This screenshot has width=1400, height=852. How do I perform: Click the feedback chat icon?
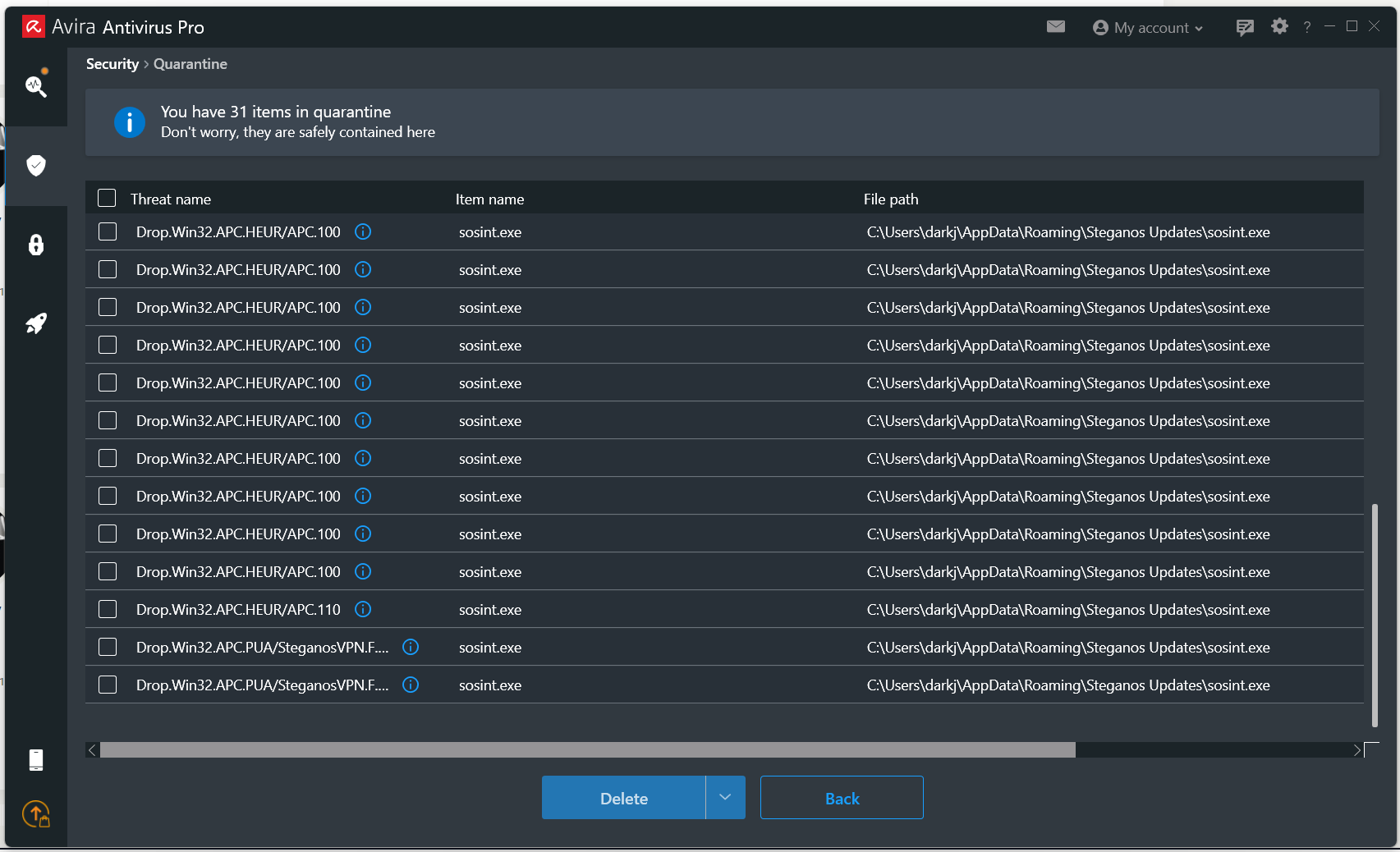pos(1245,28)
